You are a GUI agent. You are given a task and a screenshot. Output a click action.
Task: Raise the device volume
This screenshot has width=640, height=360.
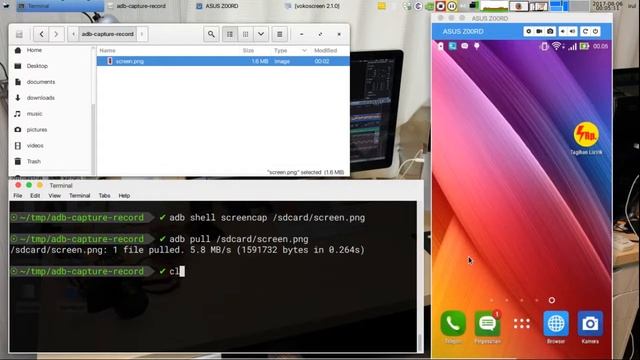573,31
